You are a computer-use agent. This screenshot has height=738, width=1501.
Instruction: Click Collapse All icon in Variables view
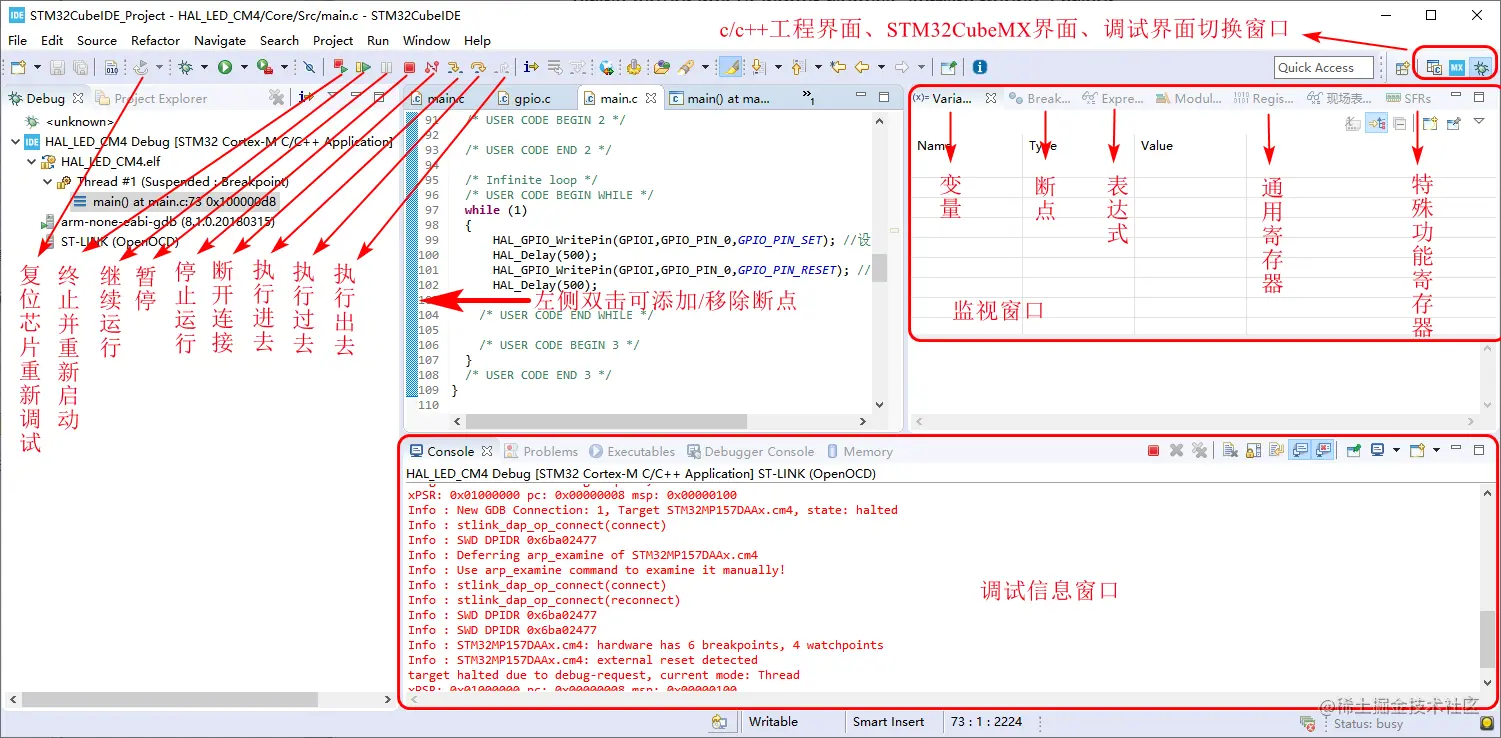(x=1400, y=123)
